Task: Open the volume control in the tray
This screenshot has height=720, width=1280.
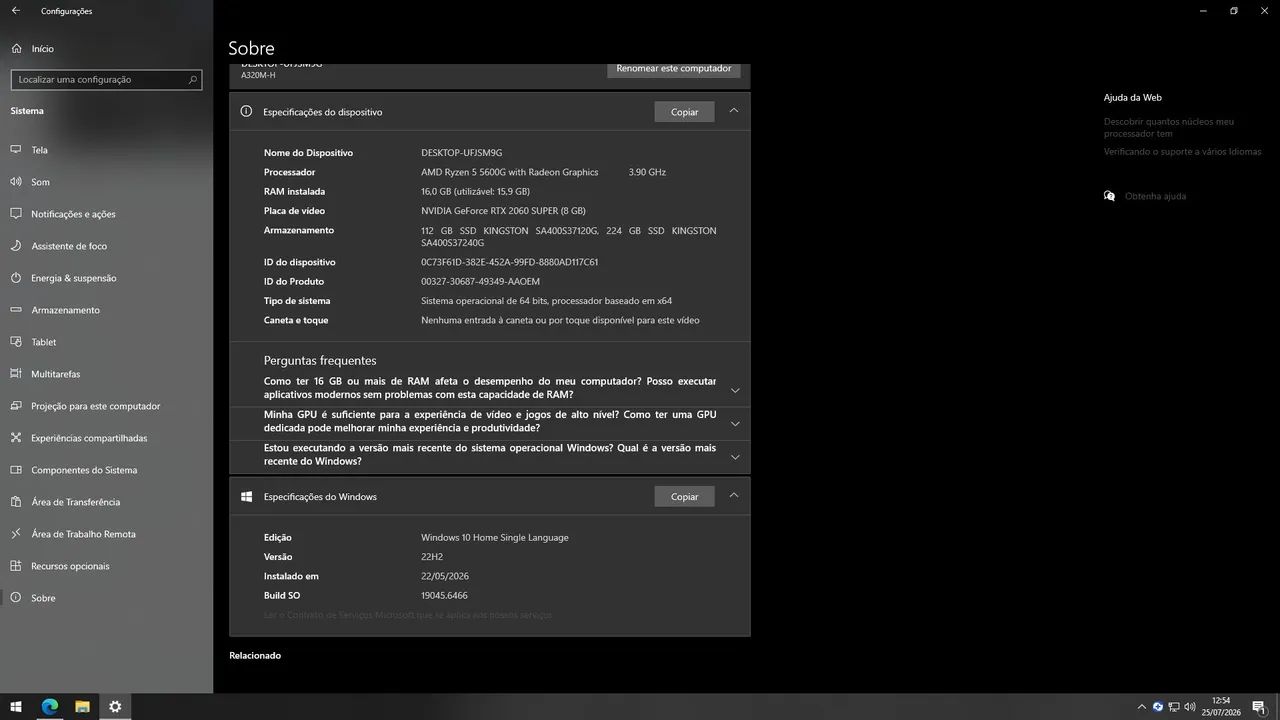Action: click(1190, 707)
